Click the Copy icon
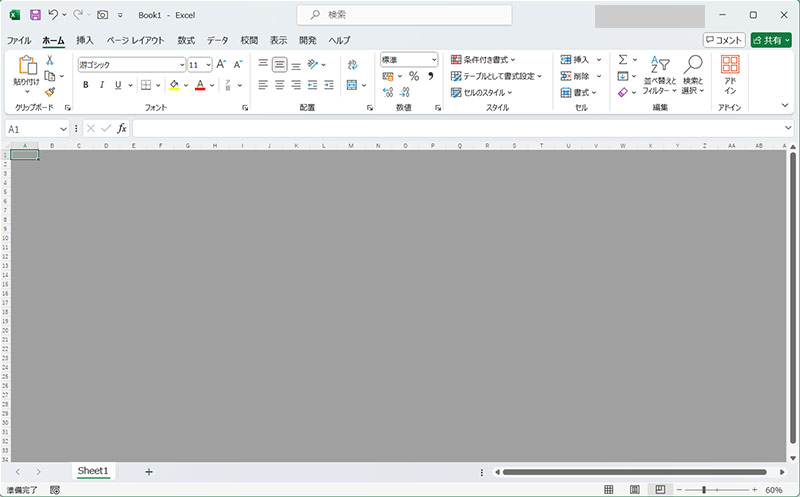 (x=50, y=76)
